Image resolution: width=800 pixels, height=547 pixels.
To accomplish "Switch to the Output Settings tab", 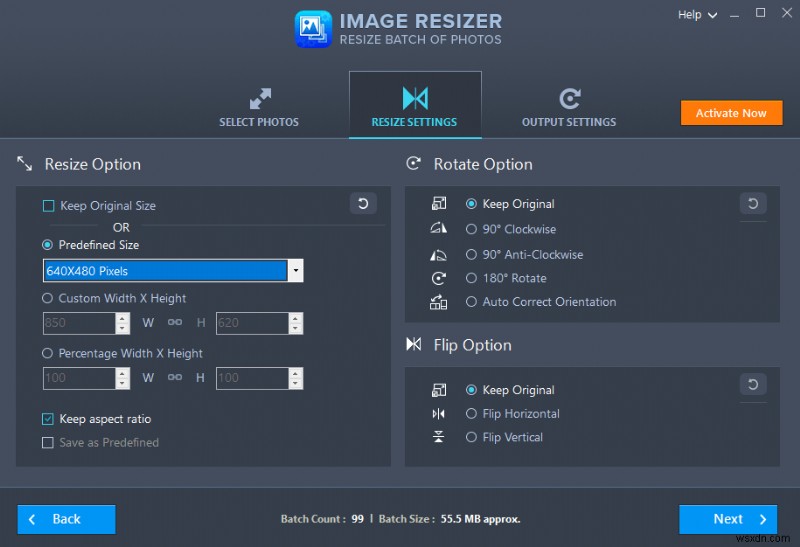I will 569,105.
